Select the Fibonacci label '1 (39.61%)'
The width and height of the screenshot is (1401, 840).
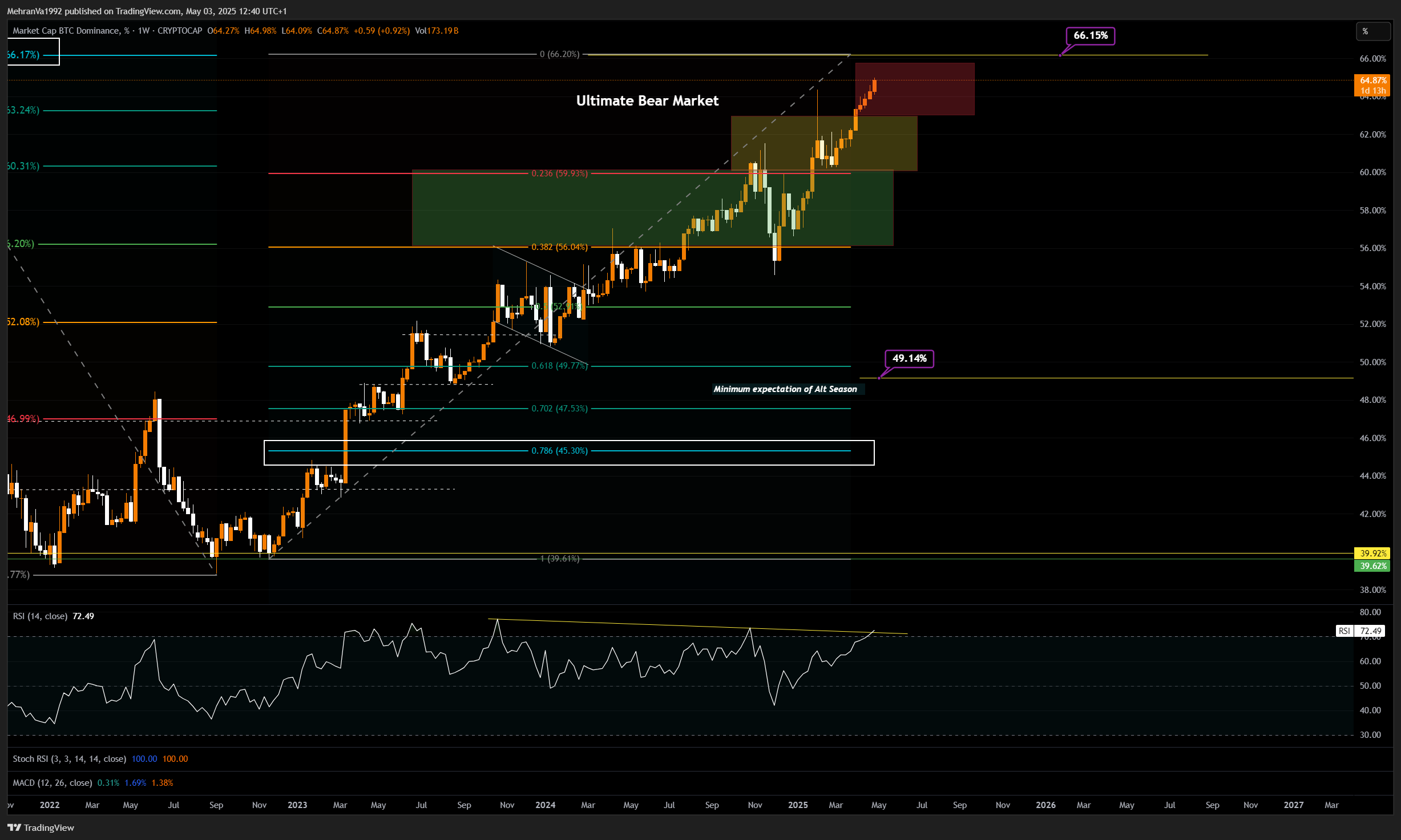(x=559, y=559)
